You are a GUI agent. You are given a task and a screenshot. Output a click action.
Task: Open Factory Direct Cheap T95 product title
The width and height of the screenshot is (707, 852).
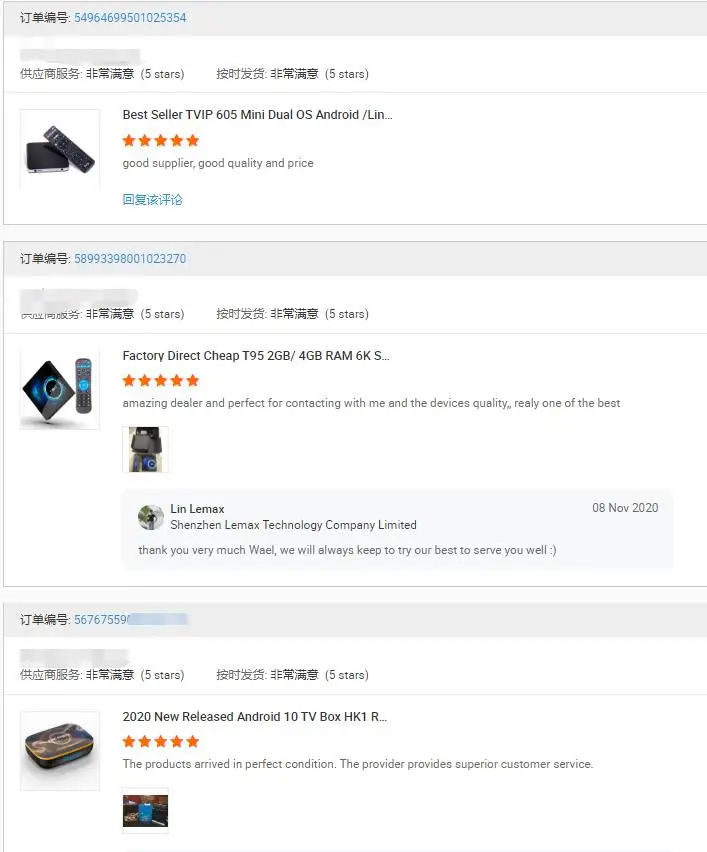255,355
